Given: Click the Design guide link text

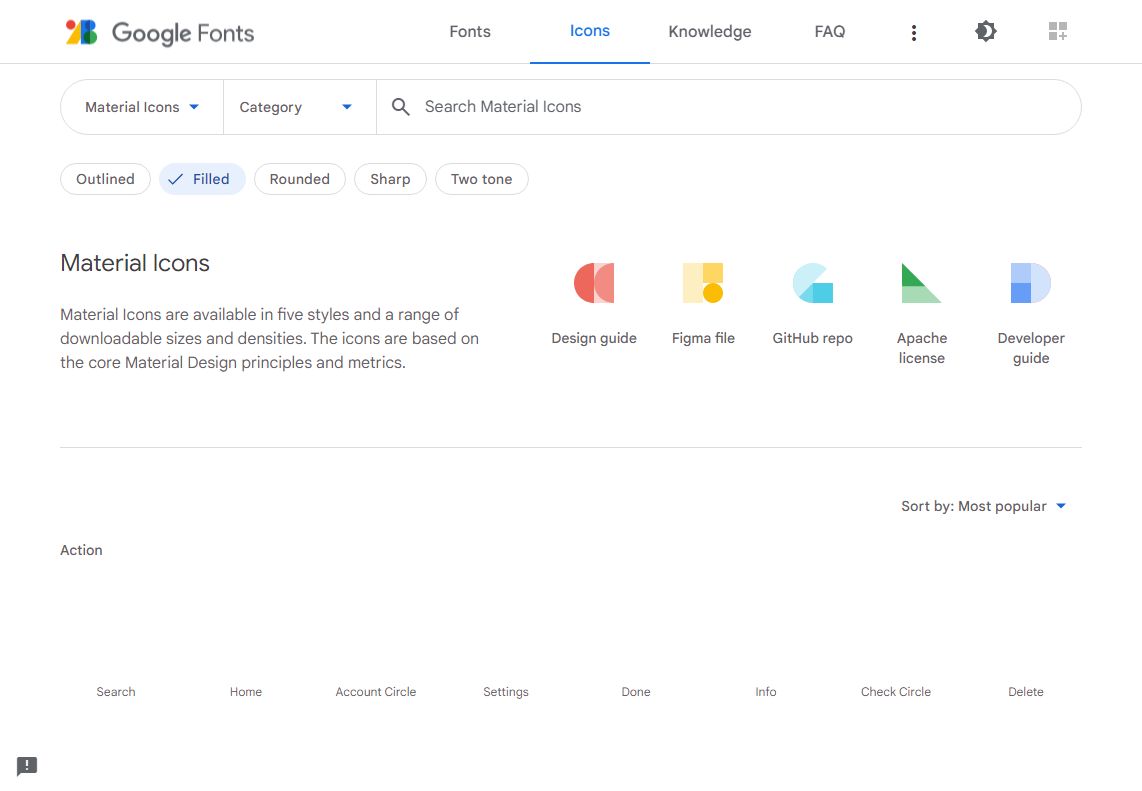Looking at the screenshot, I should pos(594,339).
